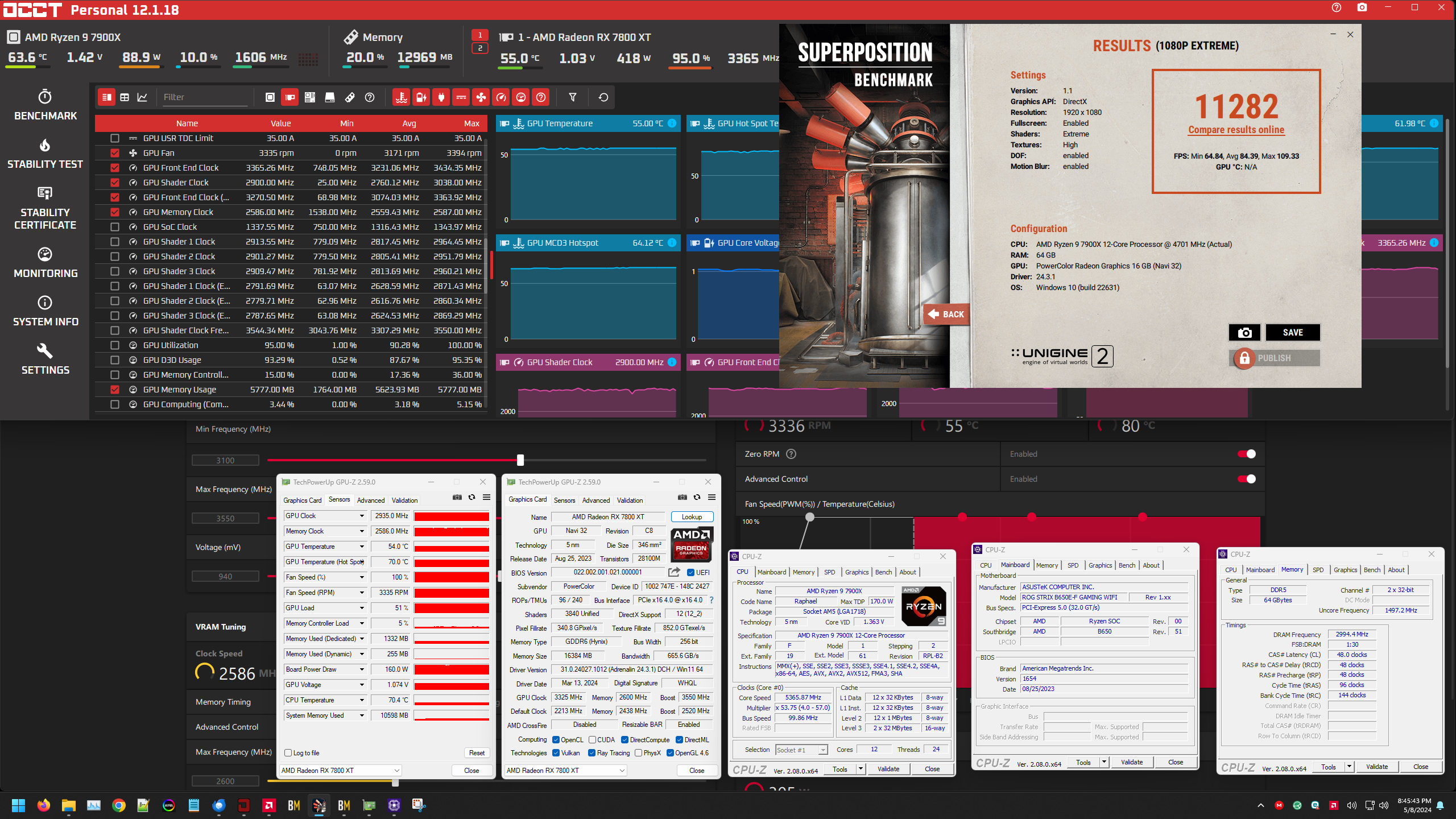Open the Stability Certificate section
This screenshot has width=1456, height=819.
point(45,208)
